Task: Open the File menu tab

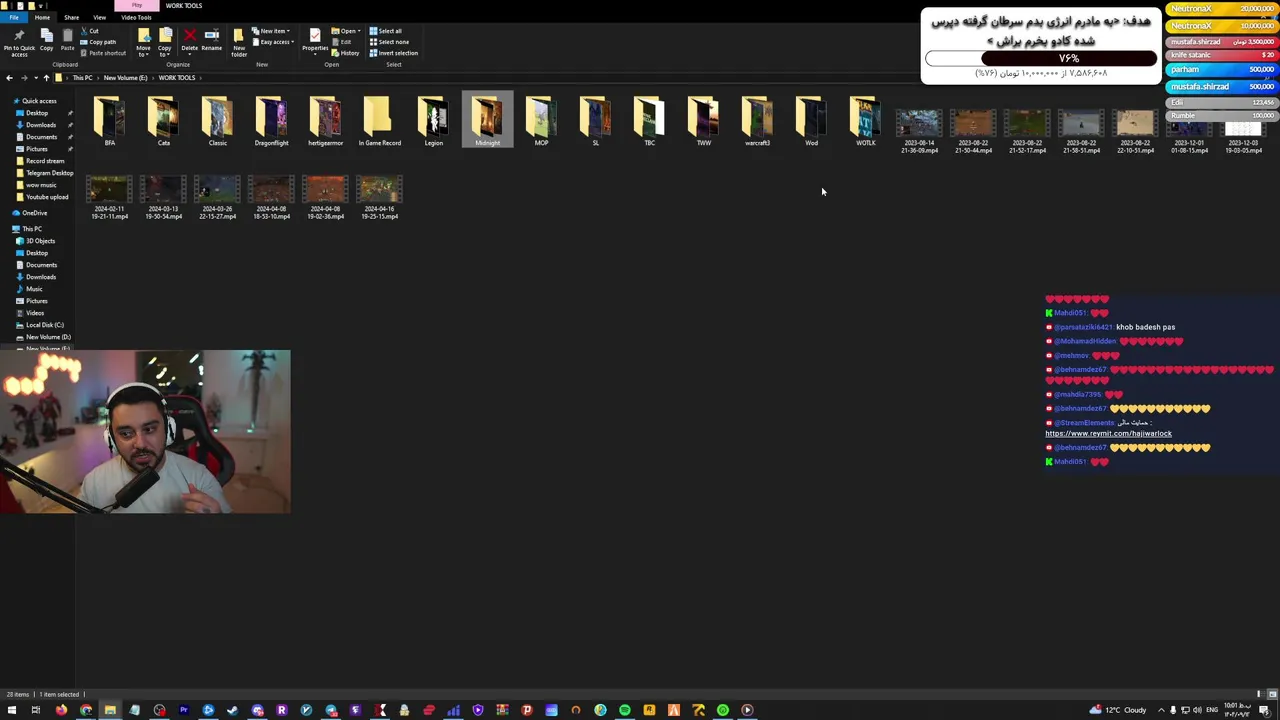Action: (x=13, y=17)
